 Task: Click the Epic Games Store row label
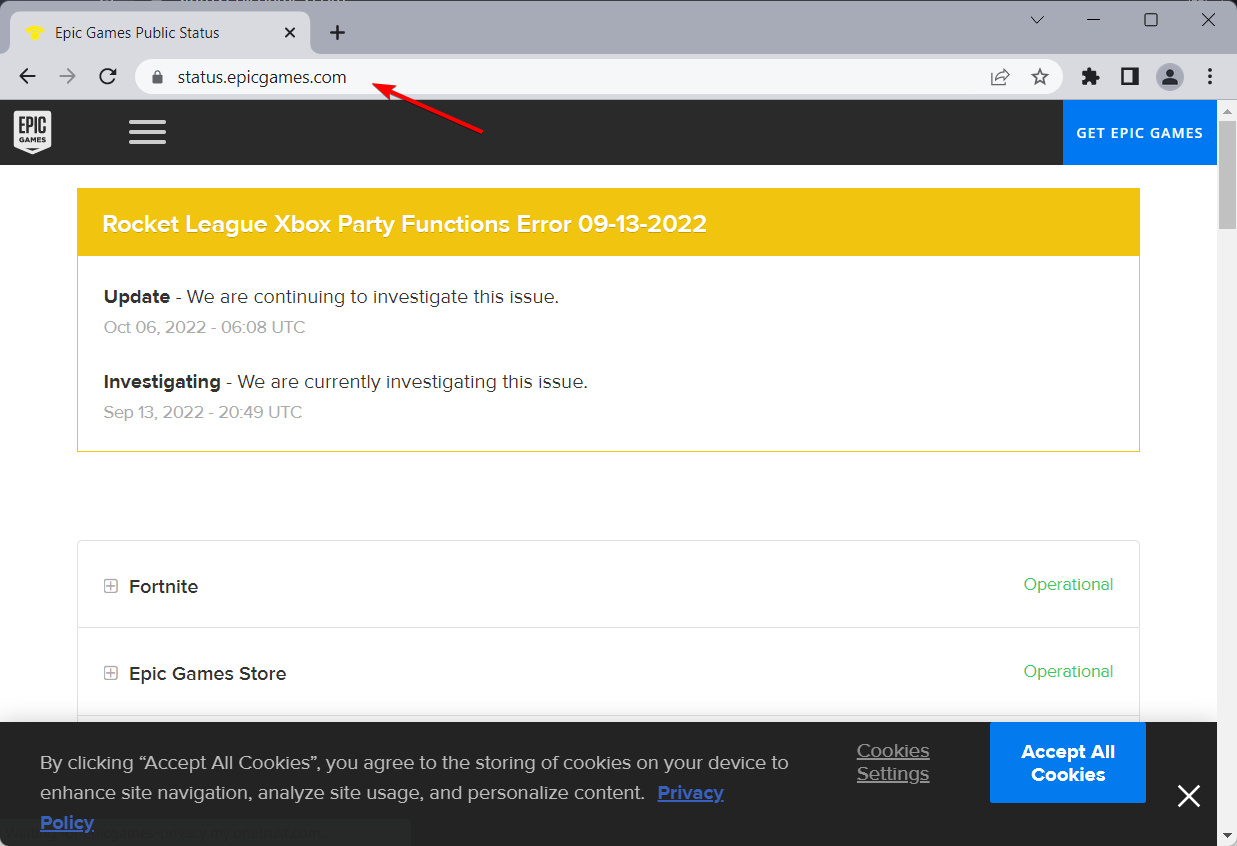pos(207,674)
